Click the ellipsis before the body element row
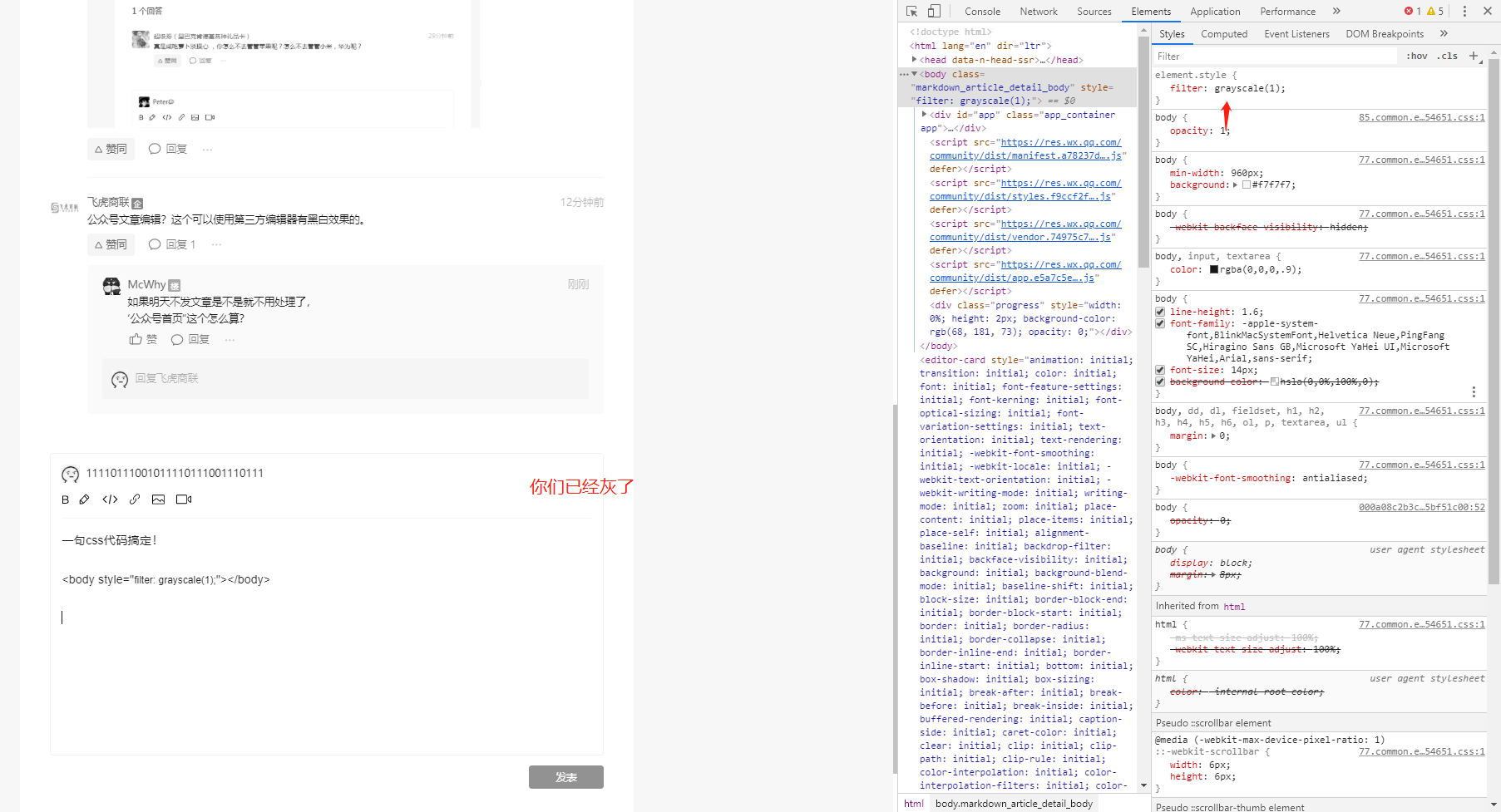The image size is (1501, 812). click(x=905, y=74)
